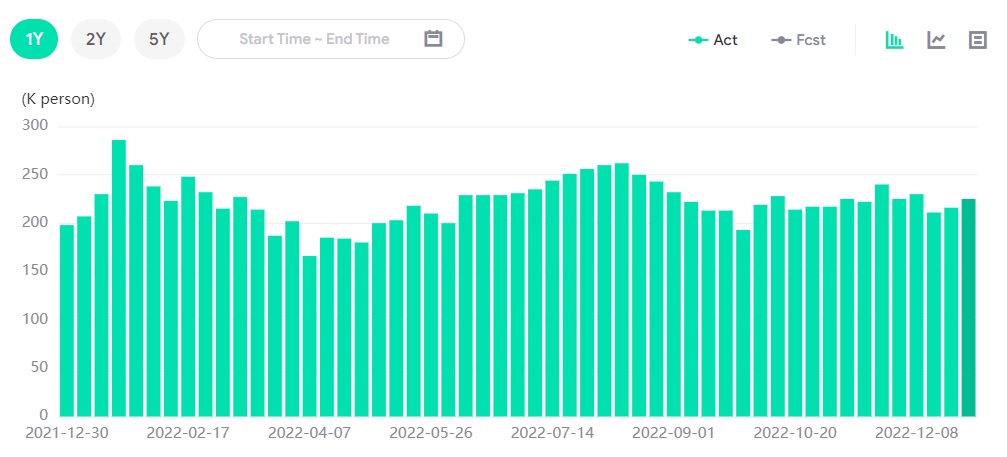This screenshot has height=457, width=1007.
Task: Click the 2021-12-30 x-axis date label
Action: click(66, 433)
